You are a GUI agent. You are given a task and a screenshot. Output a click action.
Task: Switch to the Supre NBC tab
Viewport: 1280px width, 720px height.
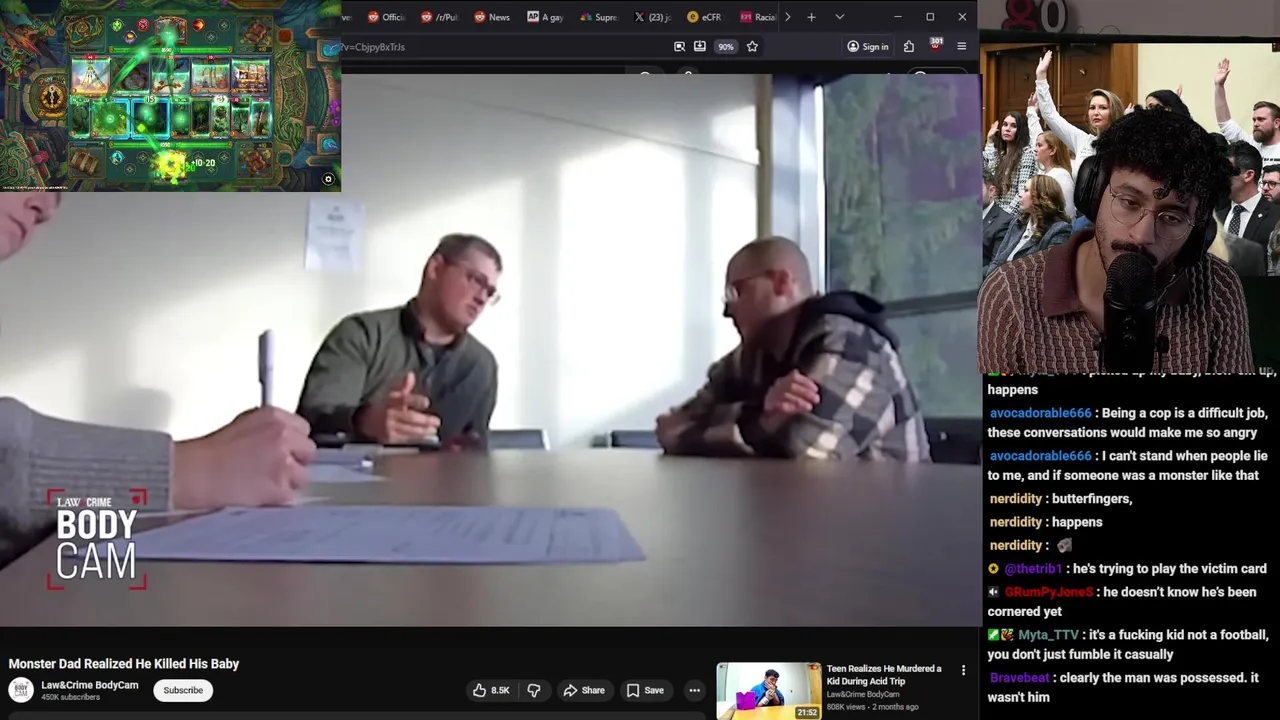pos(598,17)
